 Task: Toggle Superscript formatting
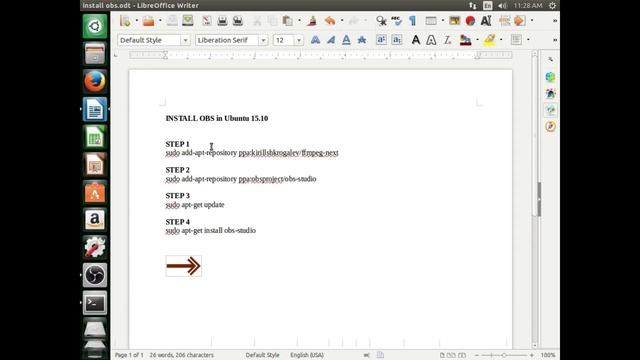point(381,40)
